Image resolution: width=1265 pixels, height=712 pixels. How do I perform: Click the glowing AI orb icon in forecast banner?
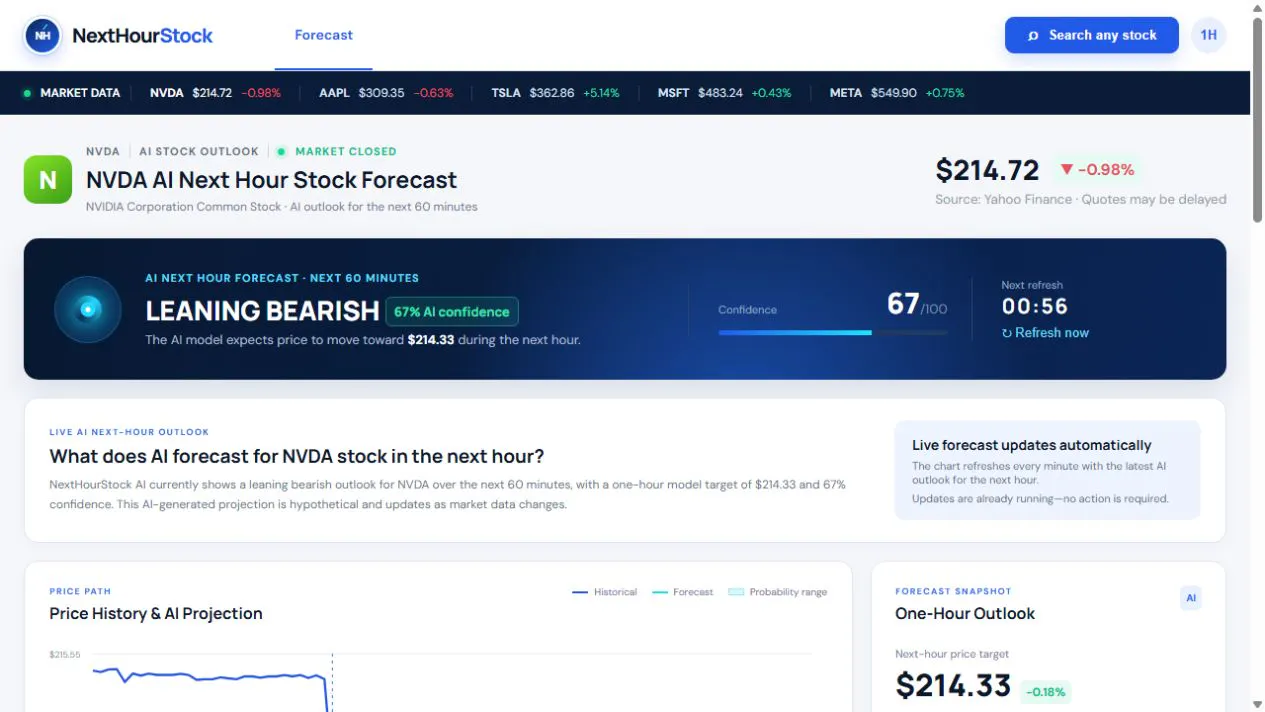88,309
